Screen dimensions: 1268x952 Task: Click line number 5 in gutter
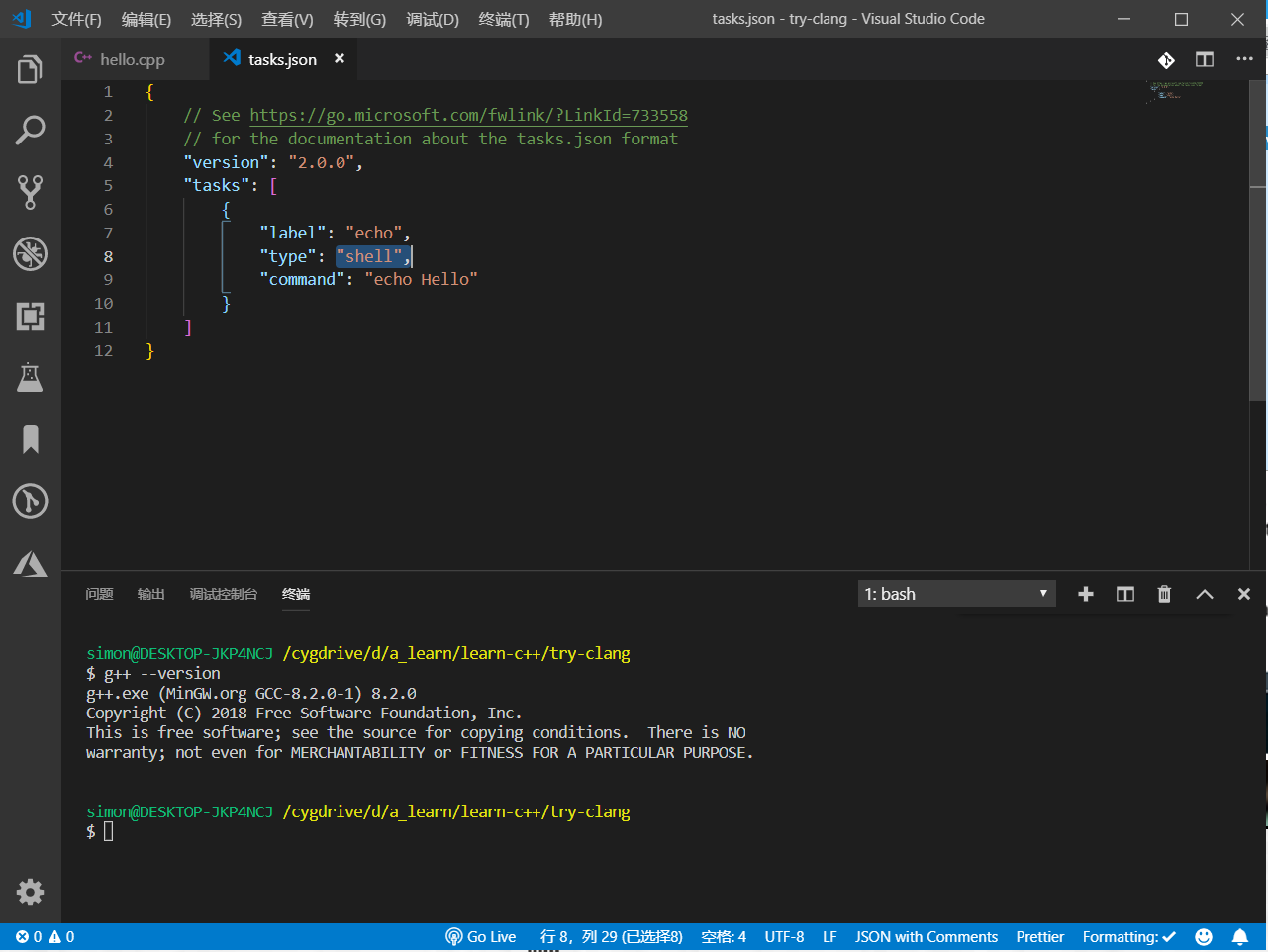click(108, 186)
